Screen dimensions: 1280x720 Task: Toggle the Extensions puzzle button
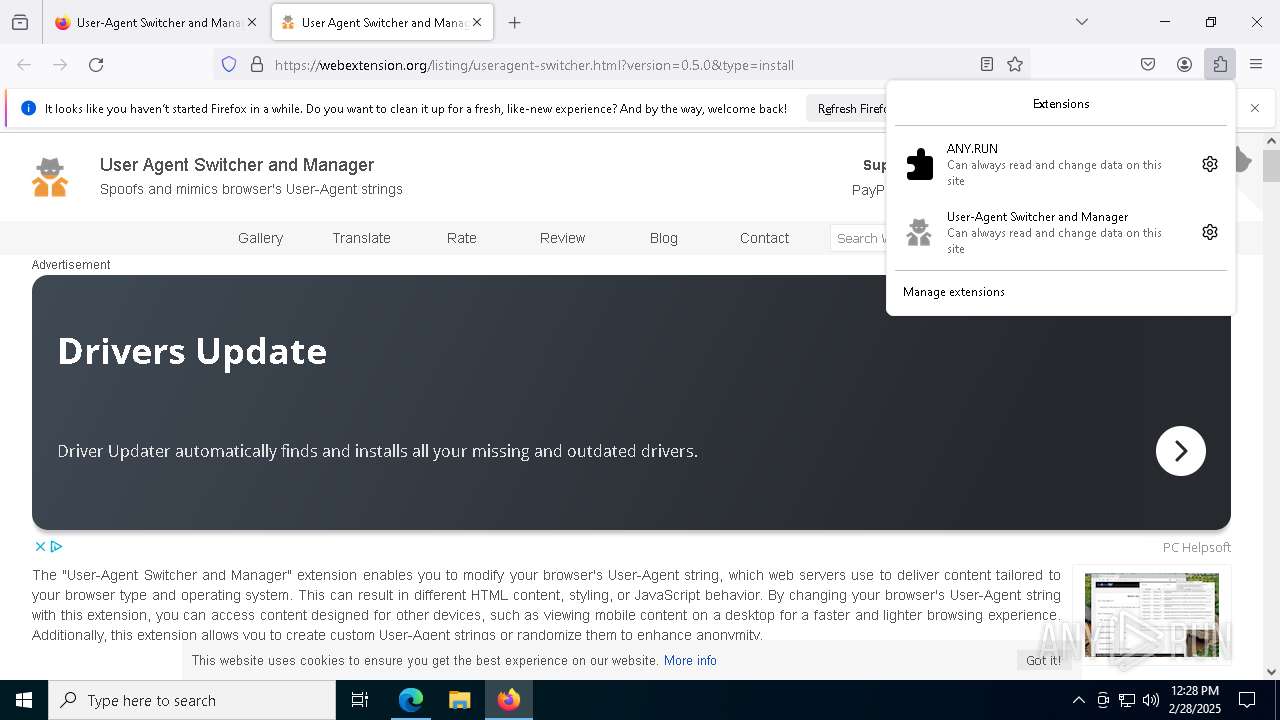tap(1220, 65)
